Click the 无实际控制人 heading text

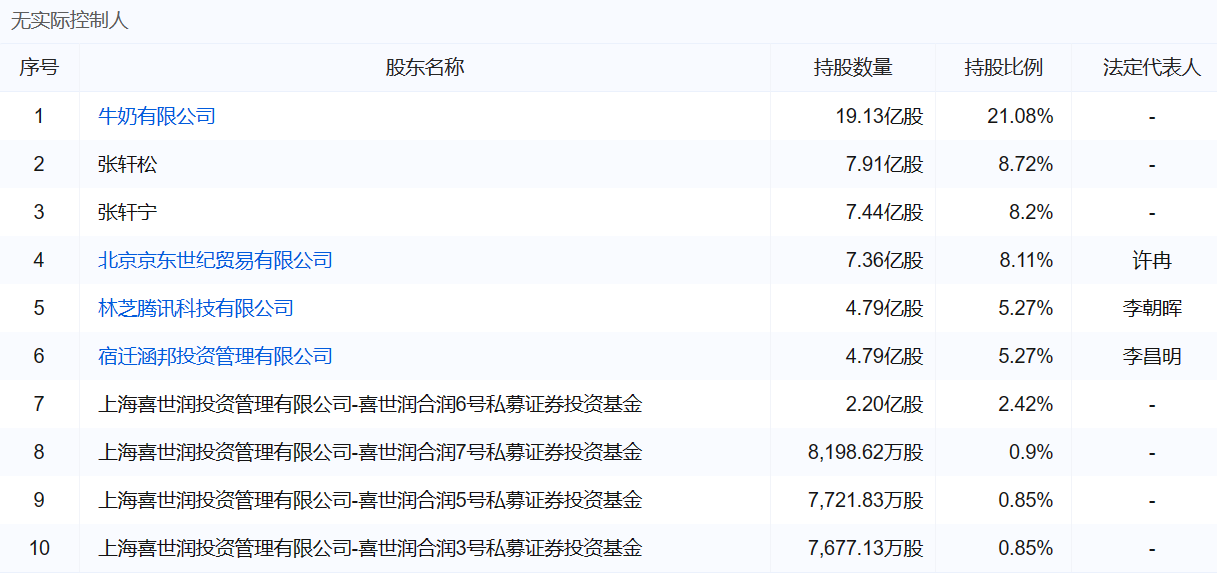[70, 21]
